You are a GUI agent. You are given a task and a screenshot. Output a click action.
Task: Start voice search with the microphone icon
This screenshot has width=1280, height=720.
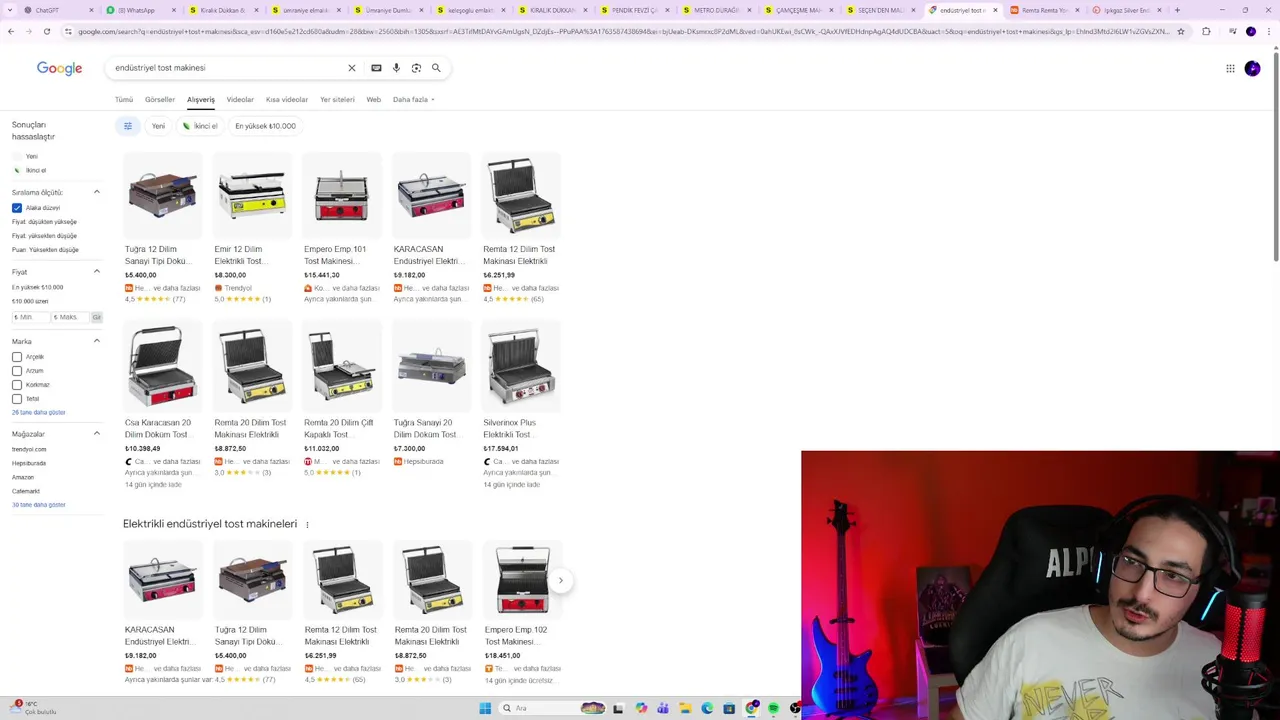(x=396, y=68)
